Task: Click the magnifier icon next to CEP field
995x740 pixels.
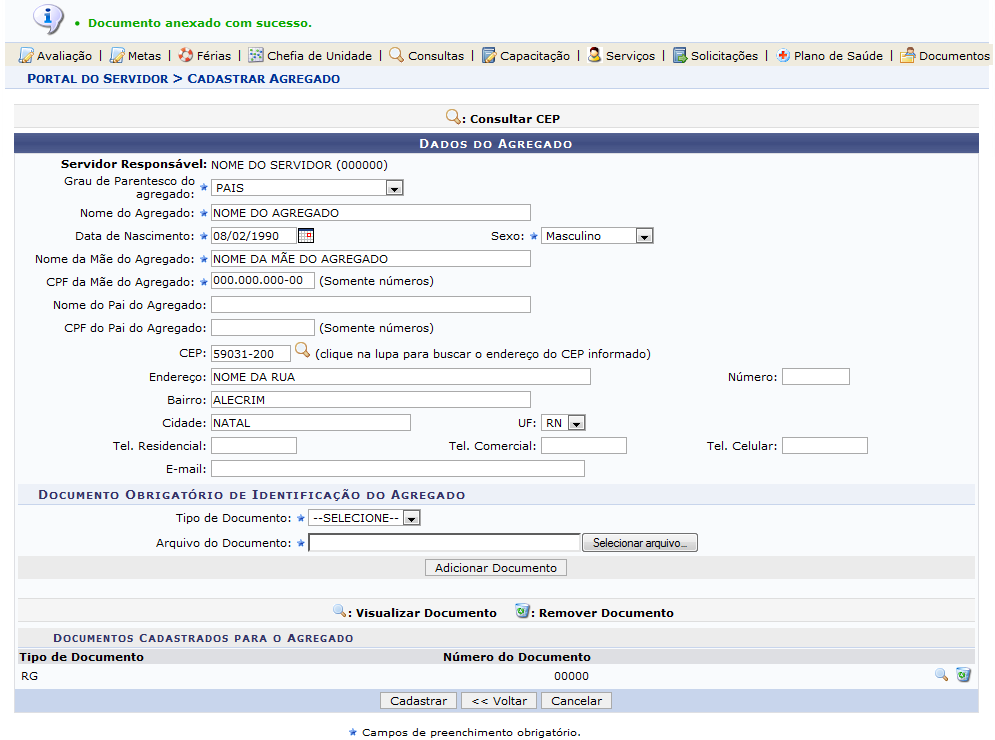Action: pos(302,352)
